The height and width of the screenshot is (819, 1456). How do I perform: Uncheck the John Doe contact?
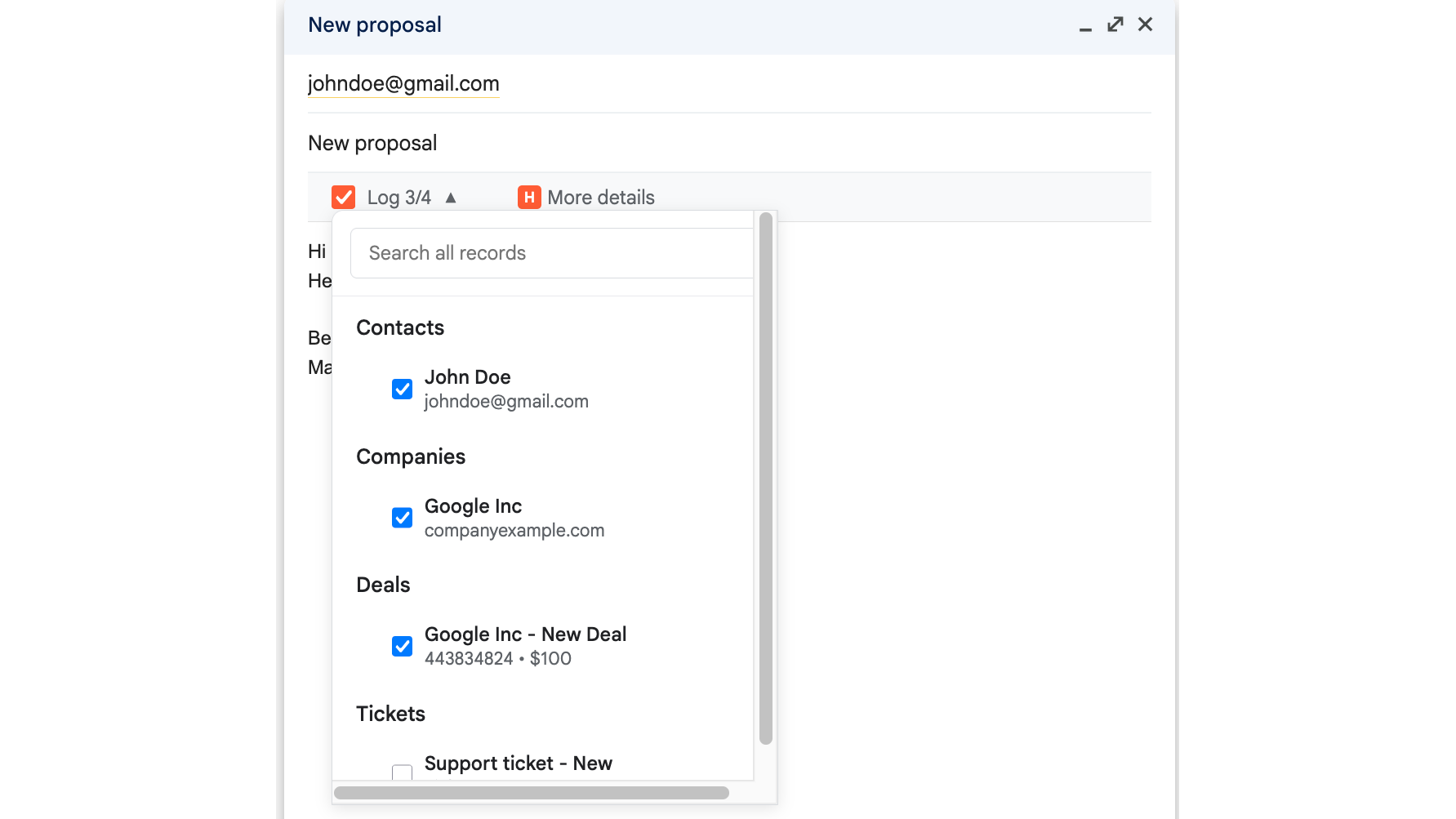pyautogui.click(x=402, y=389)
